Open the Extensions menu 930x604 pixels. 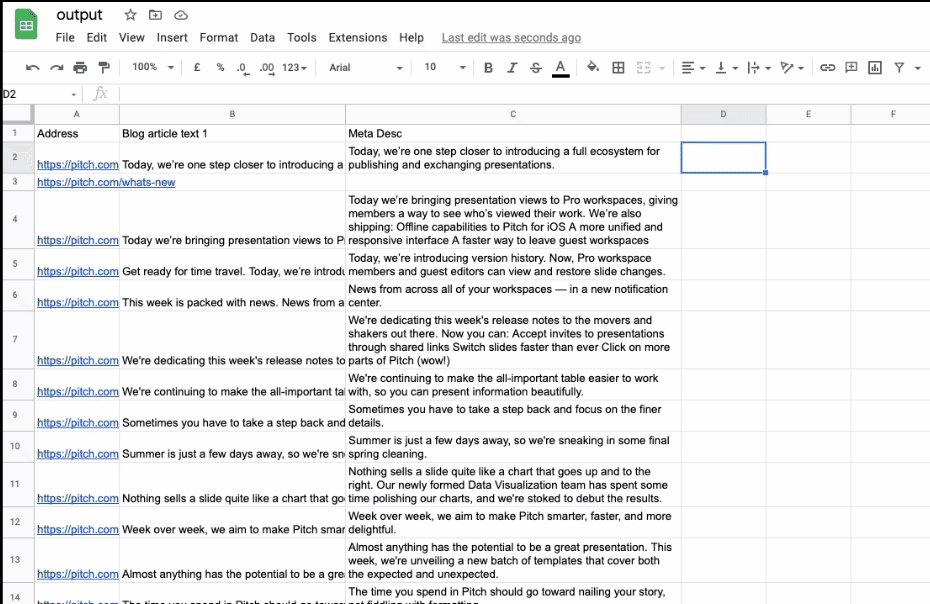click(358, 37)
